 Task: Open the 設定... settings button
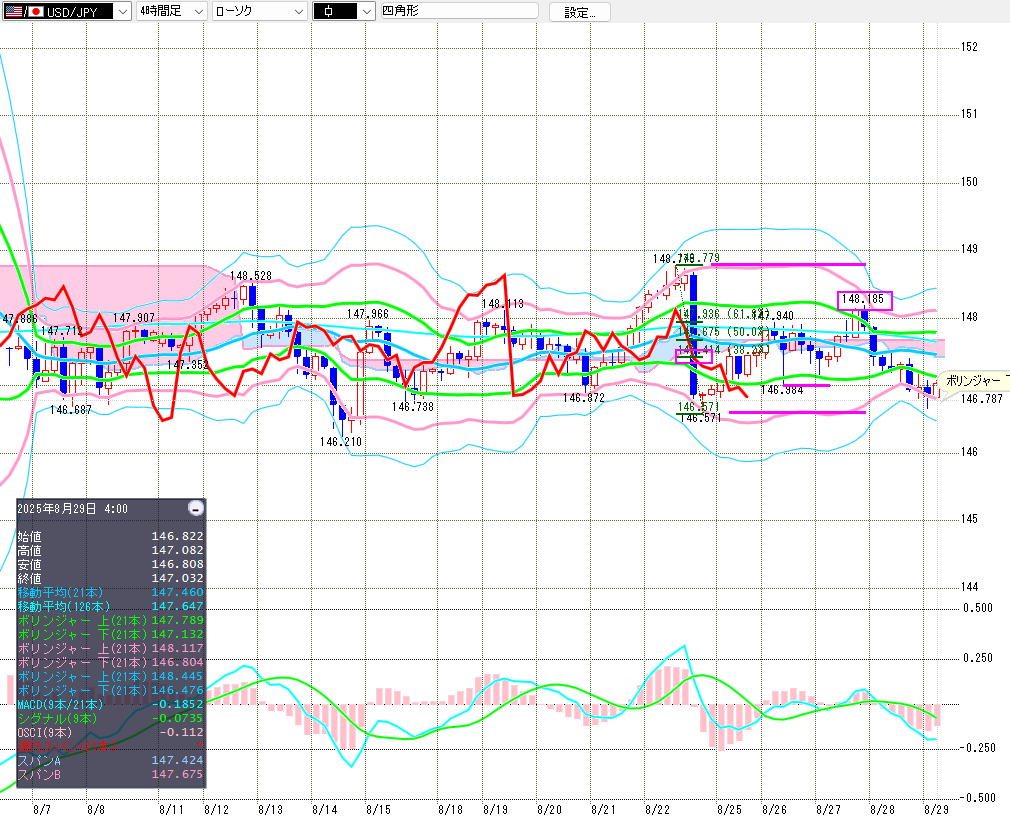580,12
